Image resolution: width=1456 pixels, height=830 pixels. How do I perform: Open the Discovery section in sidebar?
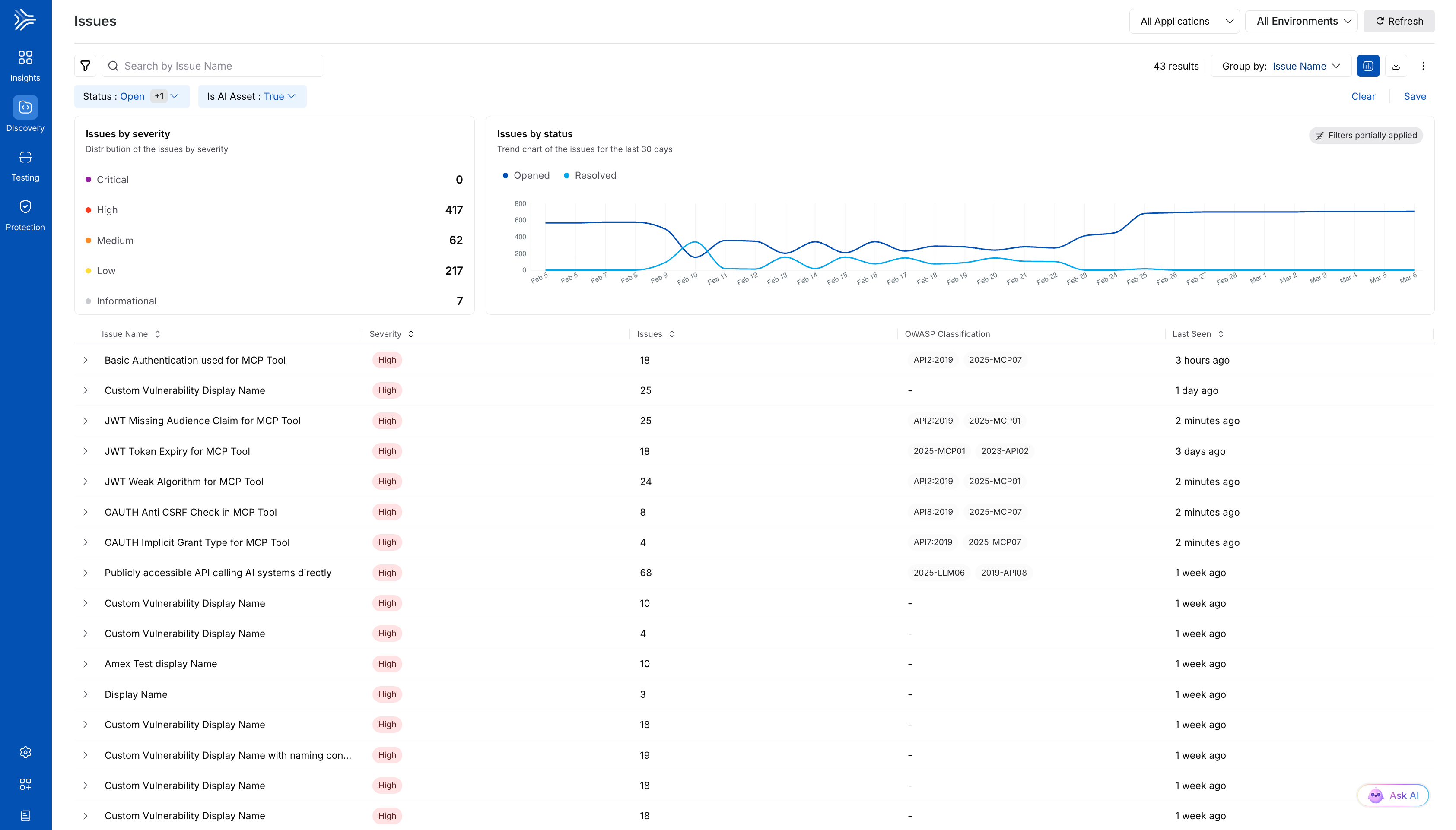25,114
